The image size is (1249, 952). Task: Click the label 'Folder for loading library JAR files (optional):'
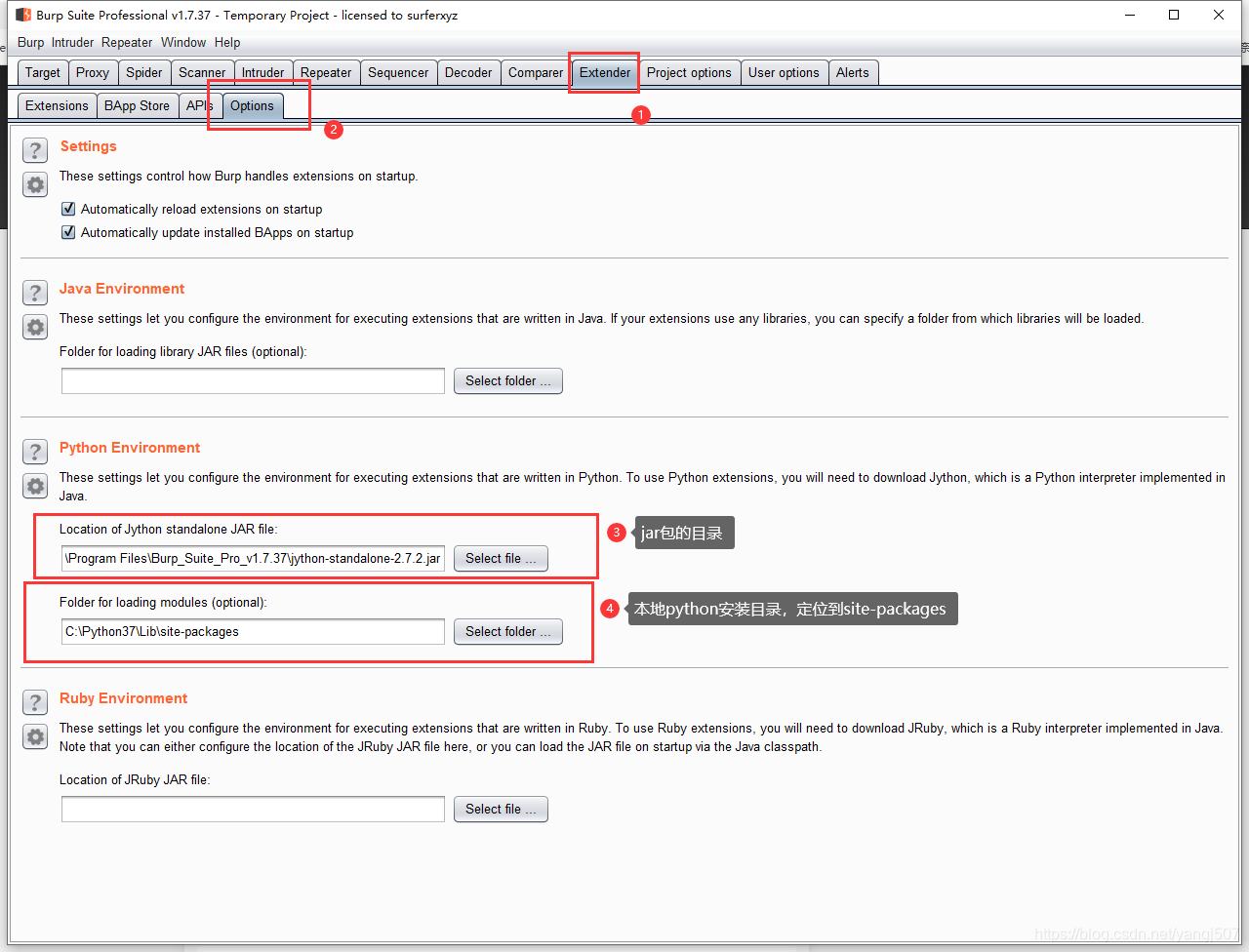[x=183, y=351]
